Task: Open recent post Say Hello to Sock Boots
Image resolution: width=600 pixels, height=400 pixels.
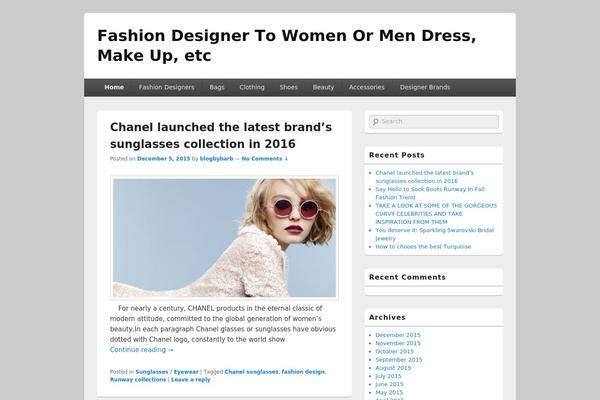Action: [430, 193]
